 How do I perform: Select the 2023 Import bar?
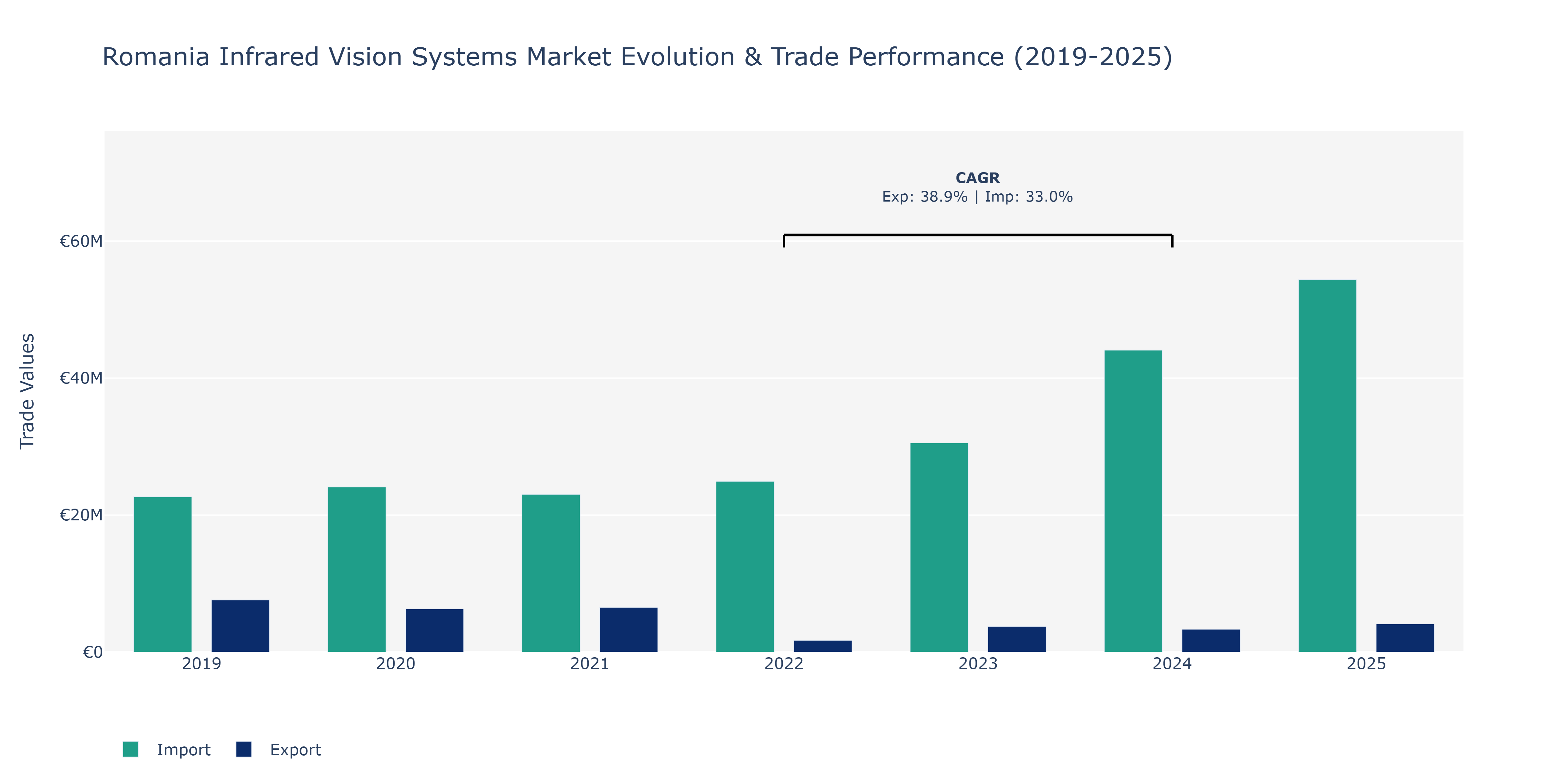tap(939, 547)
